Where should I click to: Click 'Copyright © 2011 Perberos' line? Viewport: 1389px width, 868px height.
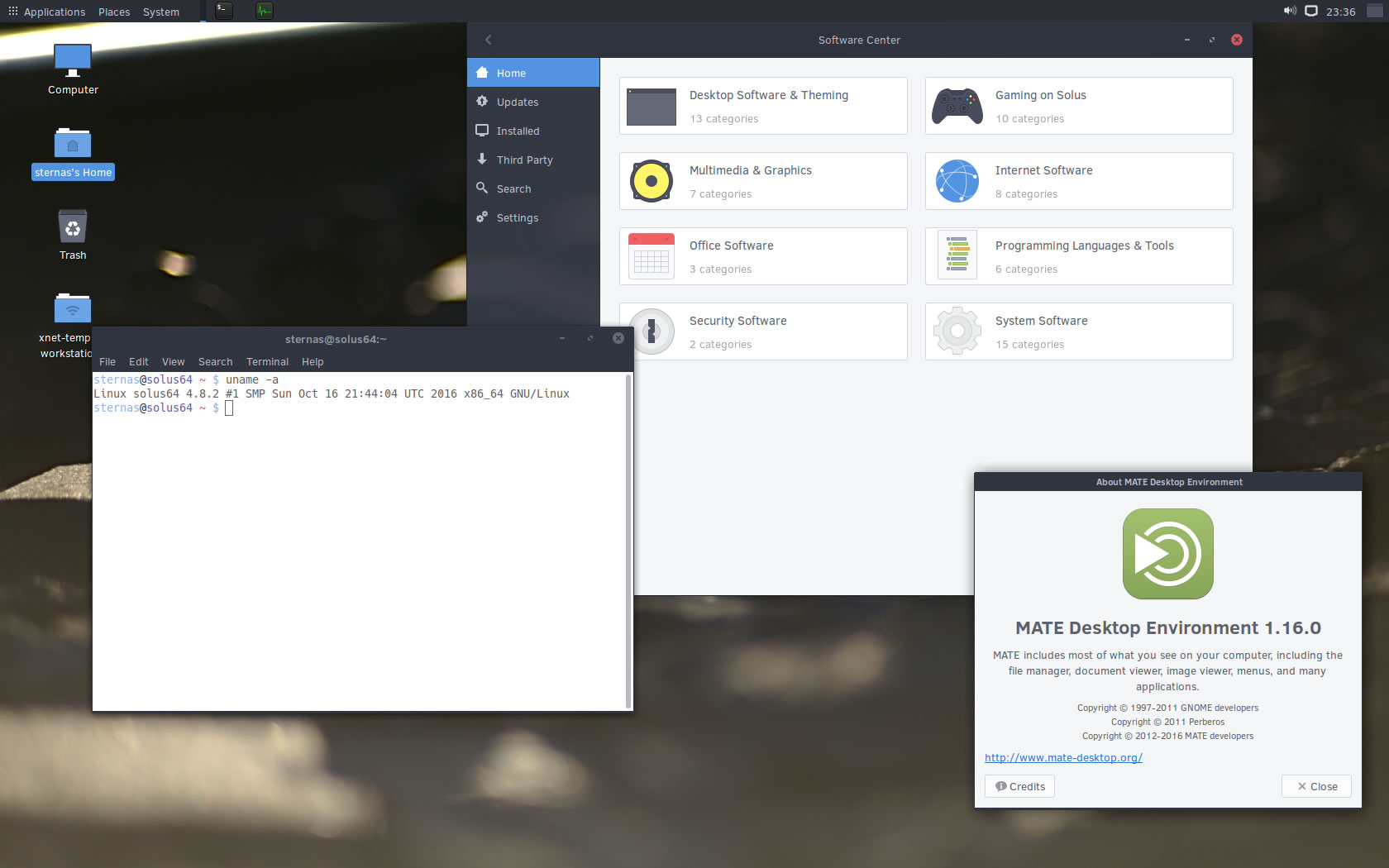click(1167, 722)
